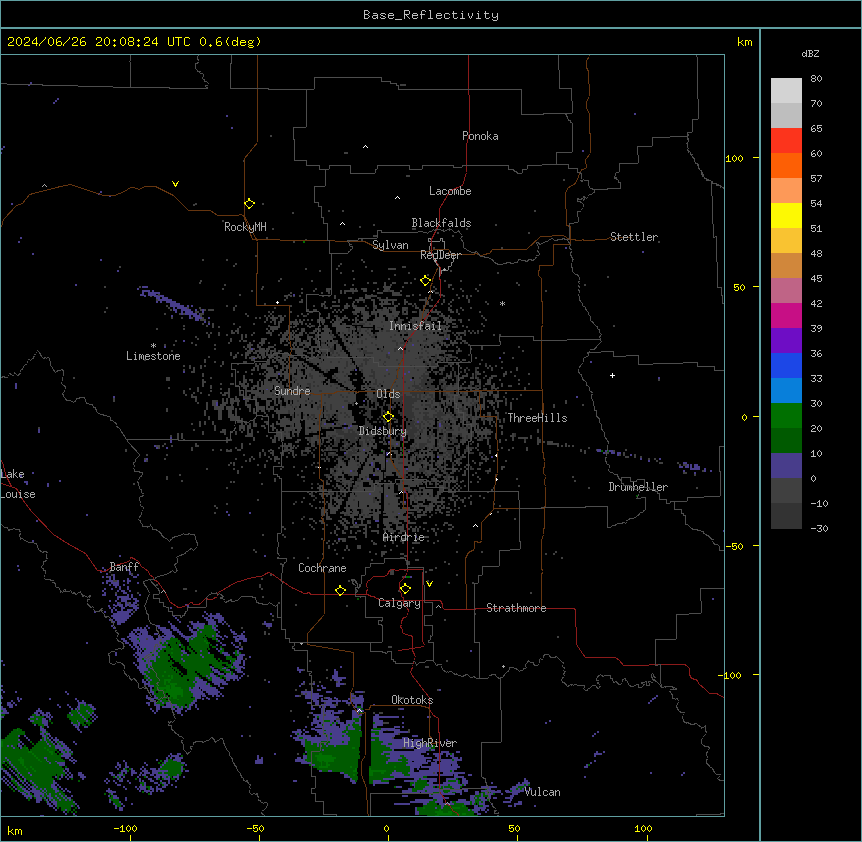This screenshot has height=842, width=862.
Task: Click the RockyMH town label
Action: tap(245, 227)
